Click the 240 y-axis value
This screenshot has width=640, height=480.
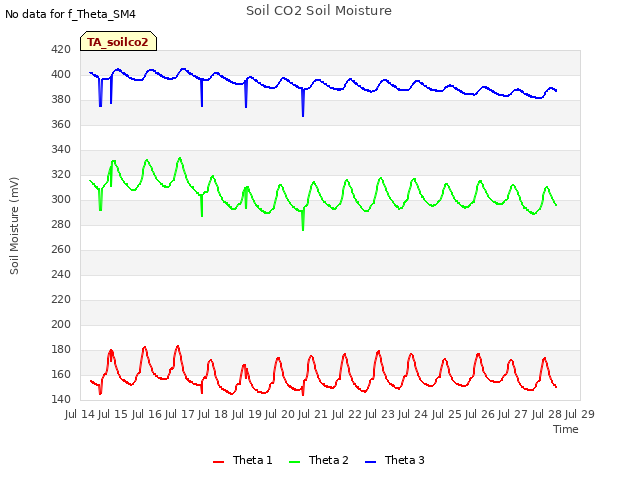[x=61, y=275]
